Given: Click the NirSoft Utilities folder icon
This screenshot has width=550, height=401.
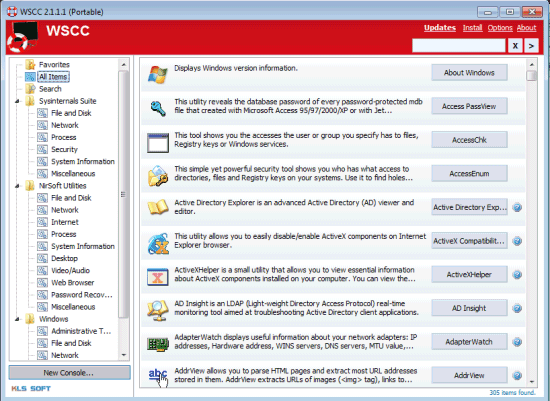Looking at the screenshot, I should 31,186.
